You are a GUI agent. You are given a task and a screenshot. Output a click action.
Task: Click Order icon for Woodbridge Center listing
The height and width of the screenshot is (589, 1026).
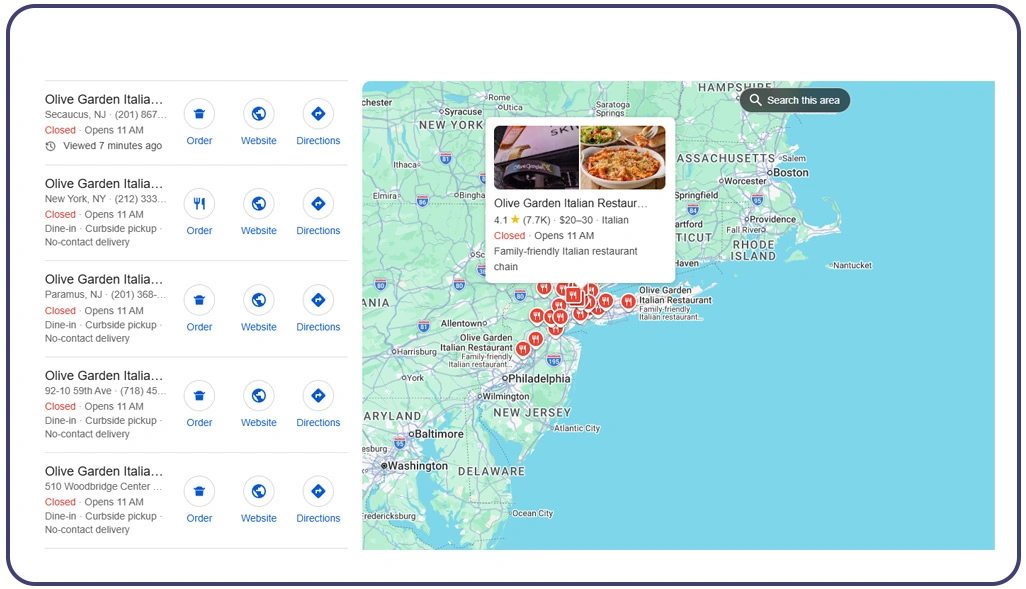pos(199,492)
